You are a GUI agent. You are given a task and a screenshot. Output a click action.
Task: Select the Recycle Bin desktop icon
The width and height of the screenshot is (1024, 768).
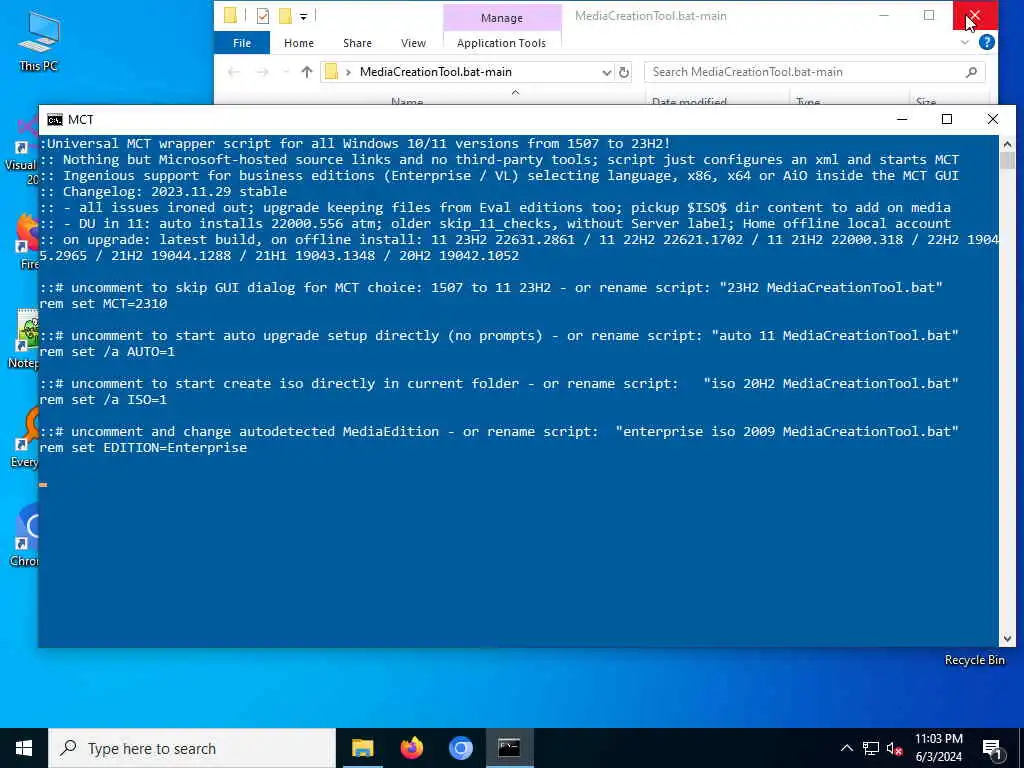pyautogui.click(x=974, y=660)
